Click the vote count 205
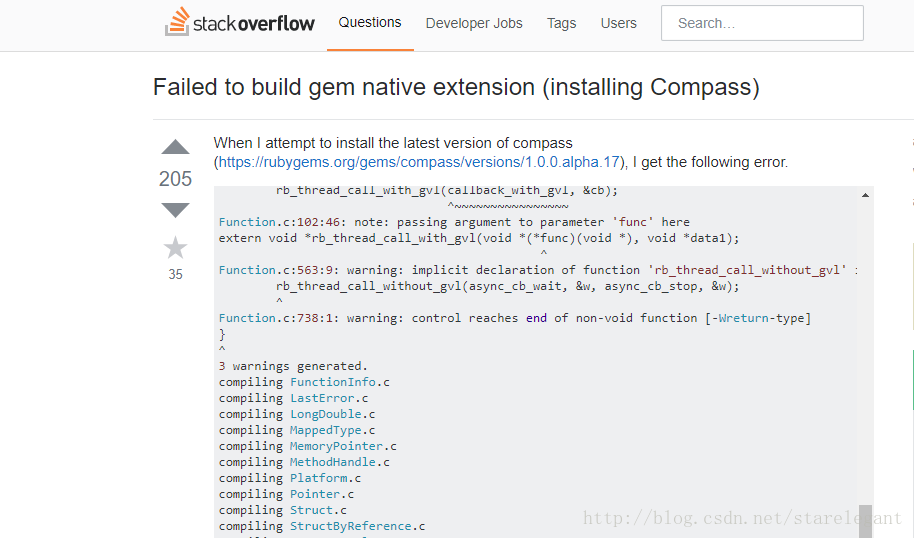The height and width of the screenshot is (538, 914). point(175,178)
